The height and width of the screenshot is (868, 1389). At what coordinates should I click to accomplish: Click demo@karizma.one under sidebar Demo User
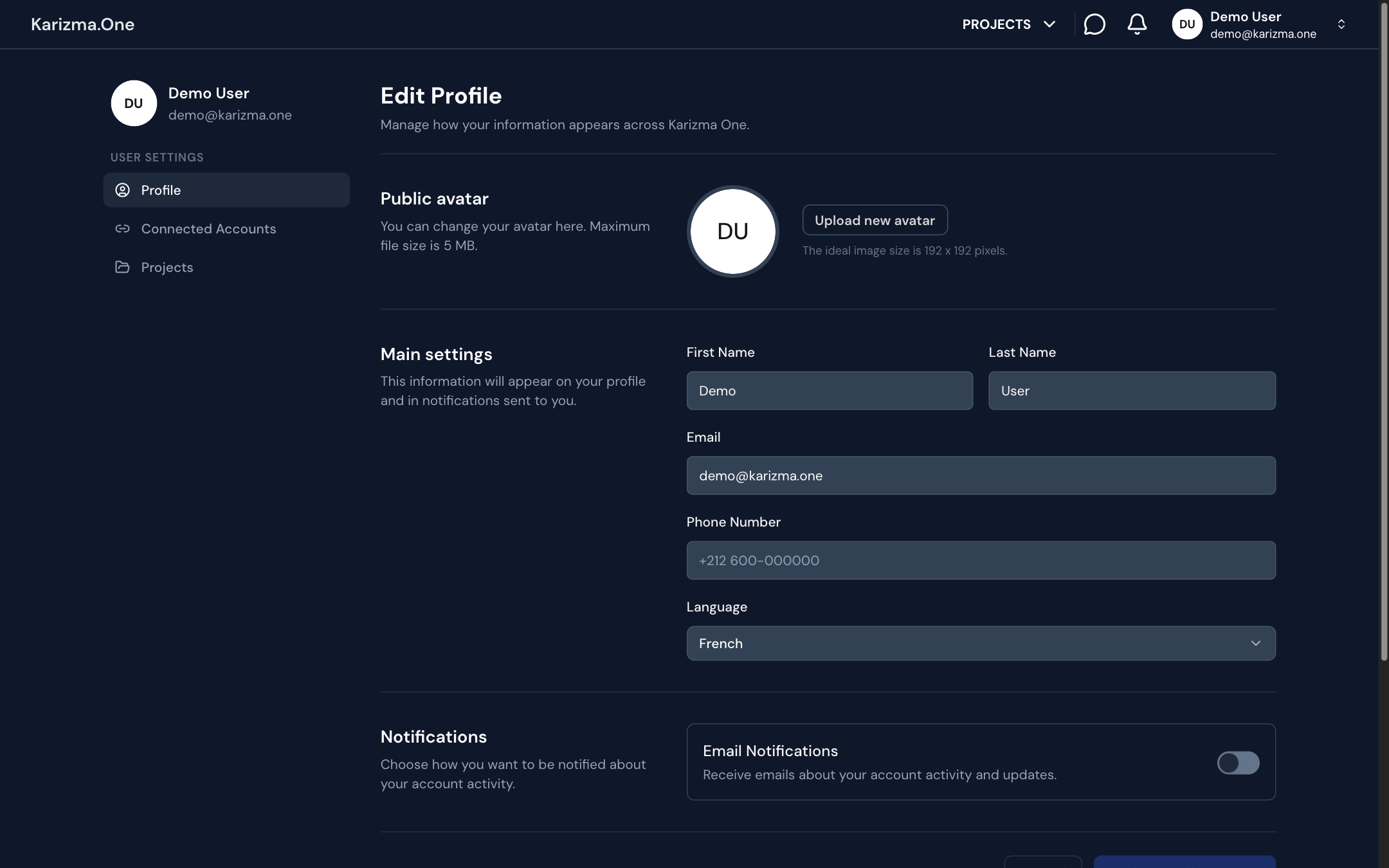230,115
